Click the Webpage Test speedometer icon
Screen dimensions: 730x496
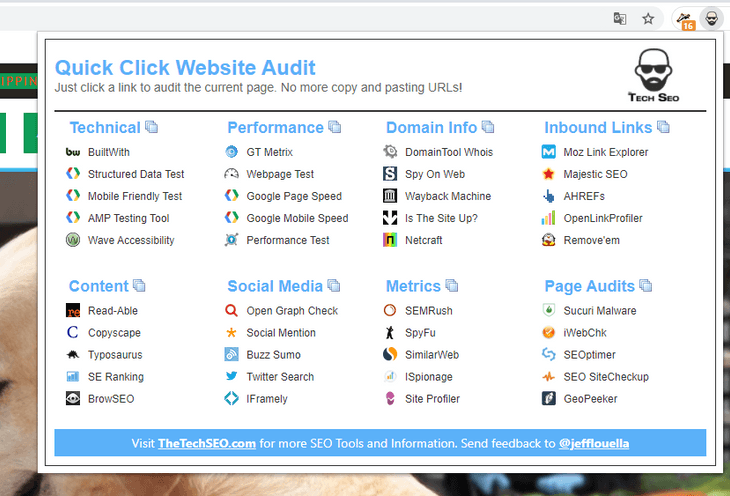[231, 174]
